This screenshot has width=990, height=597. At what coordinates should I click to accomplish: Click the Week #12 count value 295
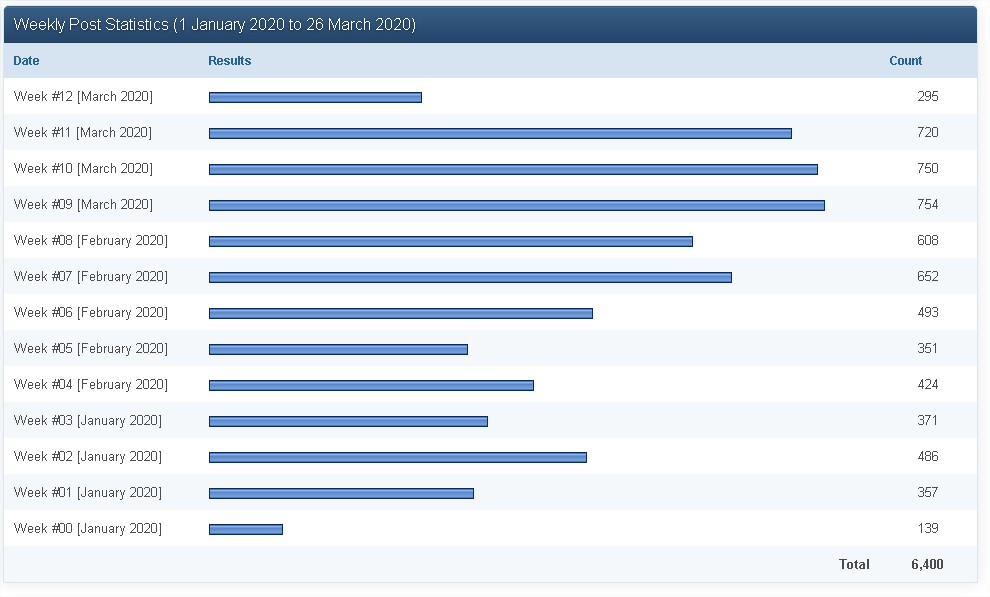coord(927,97)
